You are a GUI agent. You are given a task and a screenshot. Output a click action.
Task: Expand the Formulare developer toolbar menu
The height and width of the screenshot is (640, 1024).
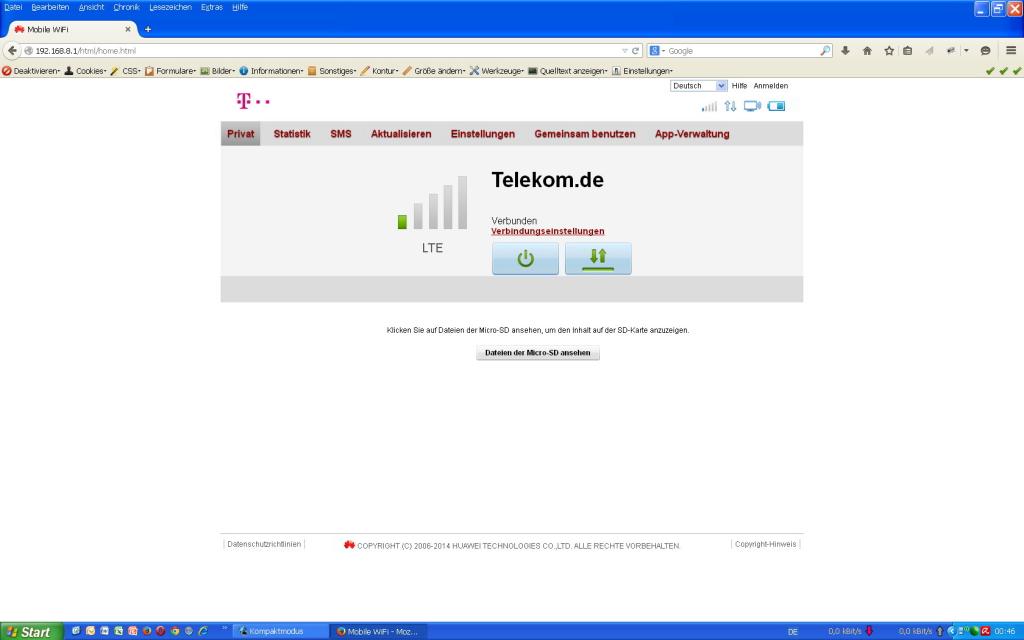tap(170, 71)
